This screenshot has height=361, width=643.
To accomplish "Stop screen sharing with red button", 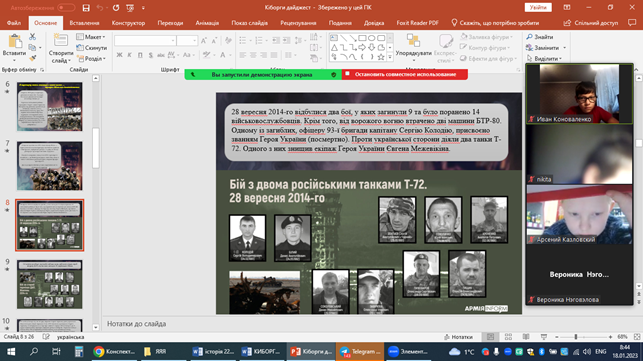I will [x=404, y=74].
